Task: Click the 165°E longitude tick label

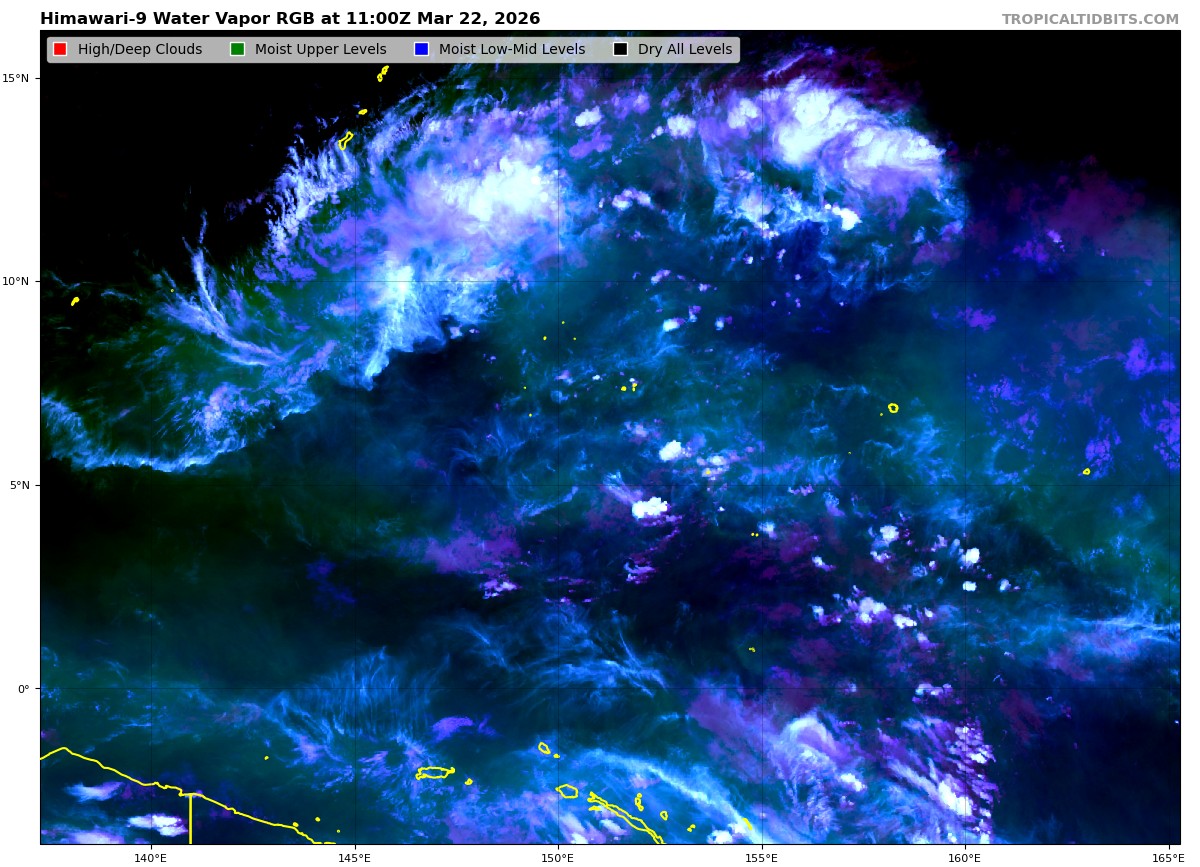Action: pos(1167,857)
